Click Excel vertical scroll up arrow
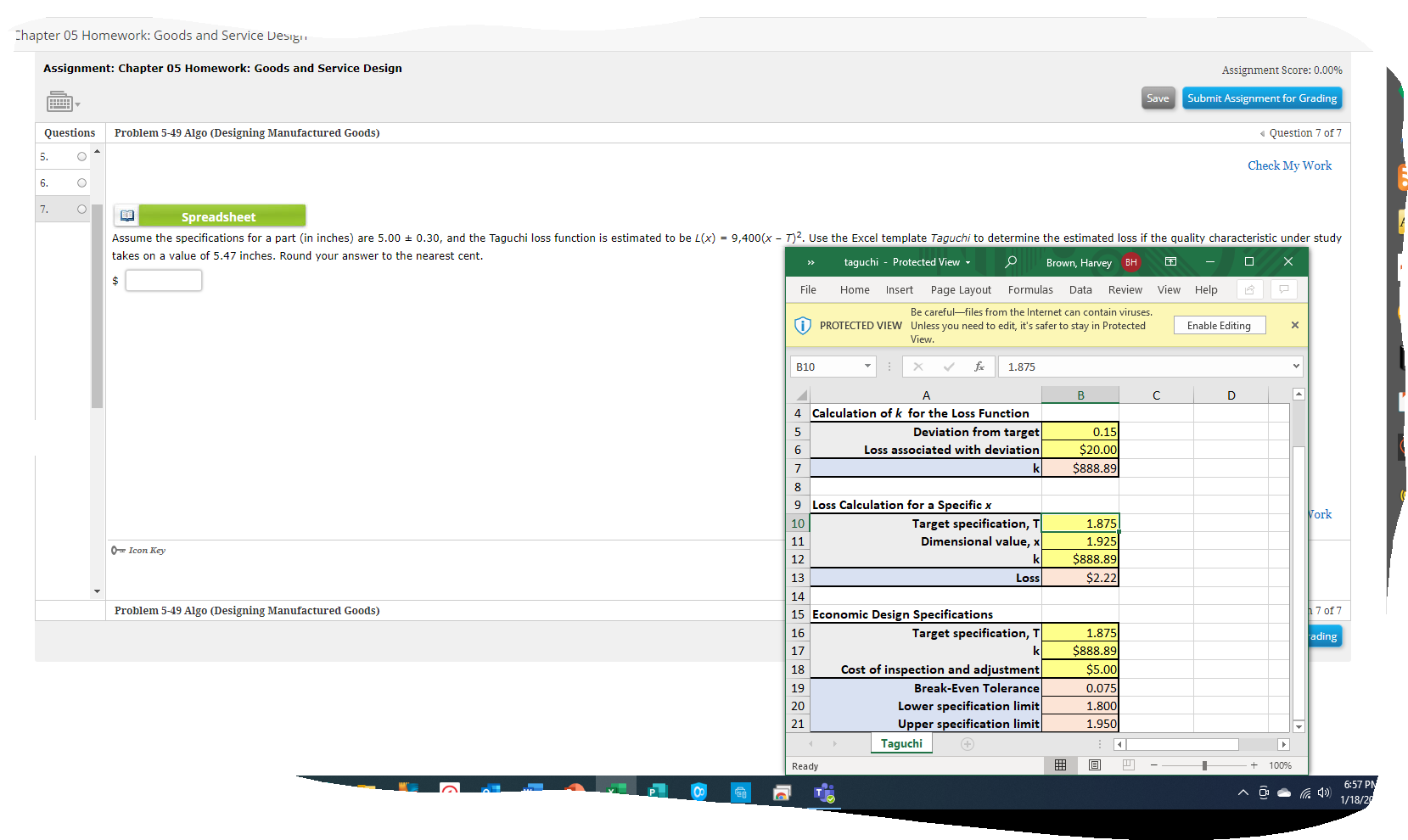This screenshot has width=1408, height=840. pyautogui.click(x=1299, y=395)
